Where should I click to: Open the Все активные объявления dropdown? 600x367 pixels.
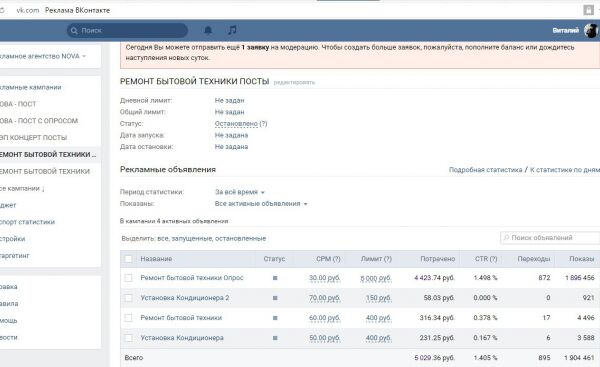click(x=261, y=204)
